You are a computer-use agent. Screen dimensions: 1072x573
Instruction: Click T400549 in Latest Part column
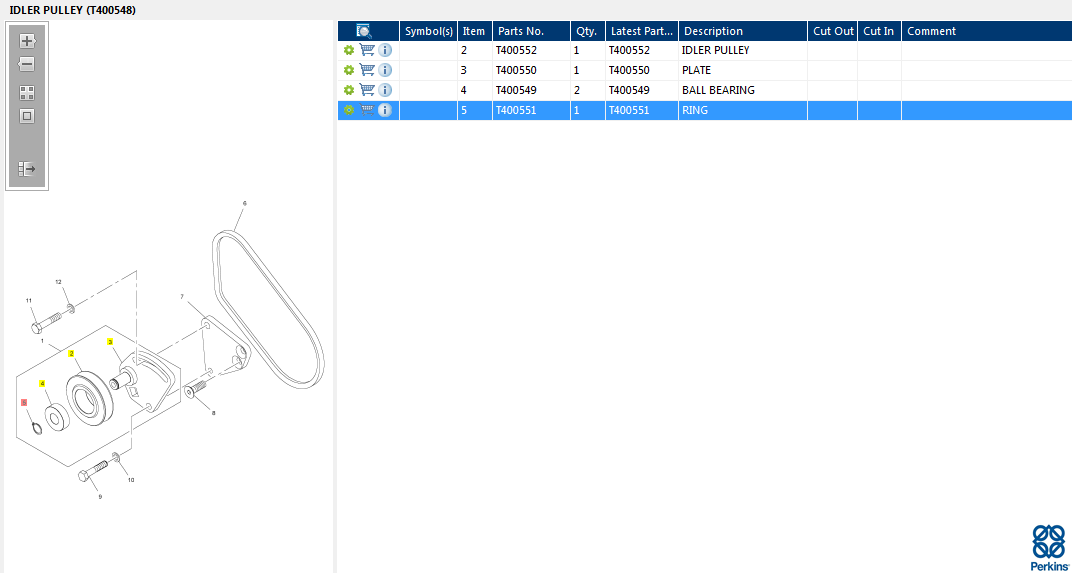(629, 90)
